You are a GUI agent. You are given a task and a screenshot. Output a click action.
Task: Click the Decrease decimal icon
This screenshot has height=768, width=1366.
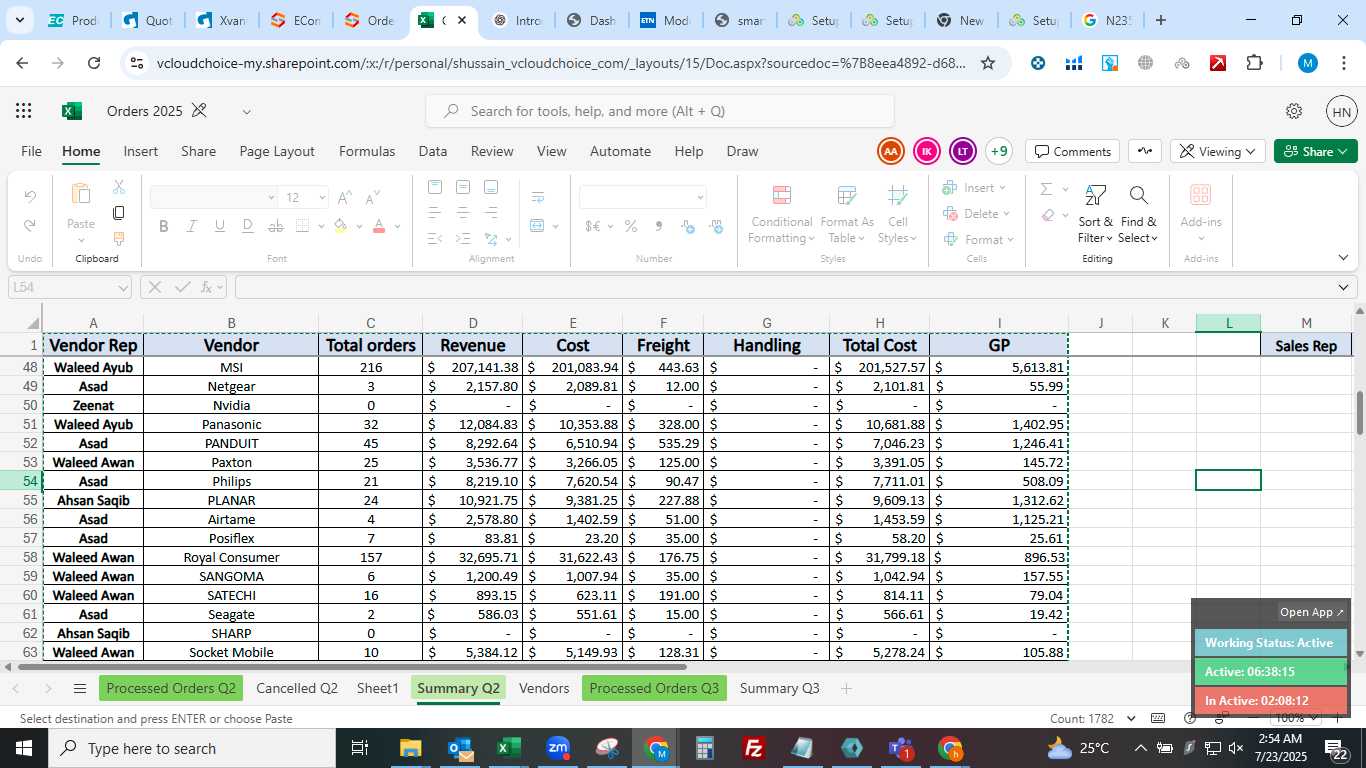716,227
